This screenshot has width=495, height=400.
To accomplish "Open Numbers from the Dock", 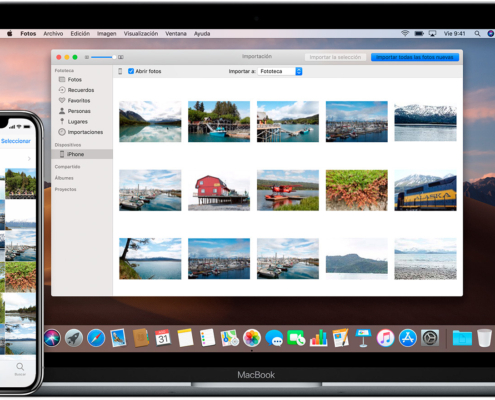I will pyautogui.click(x=318, y=338).
